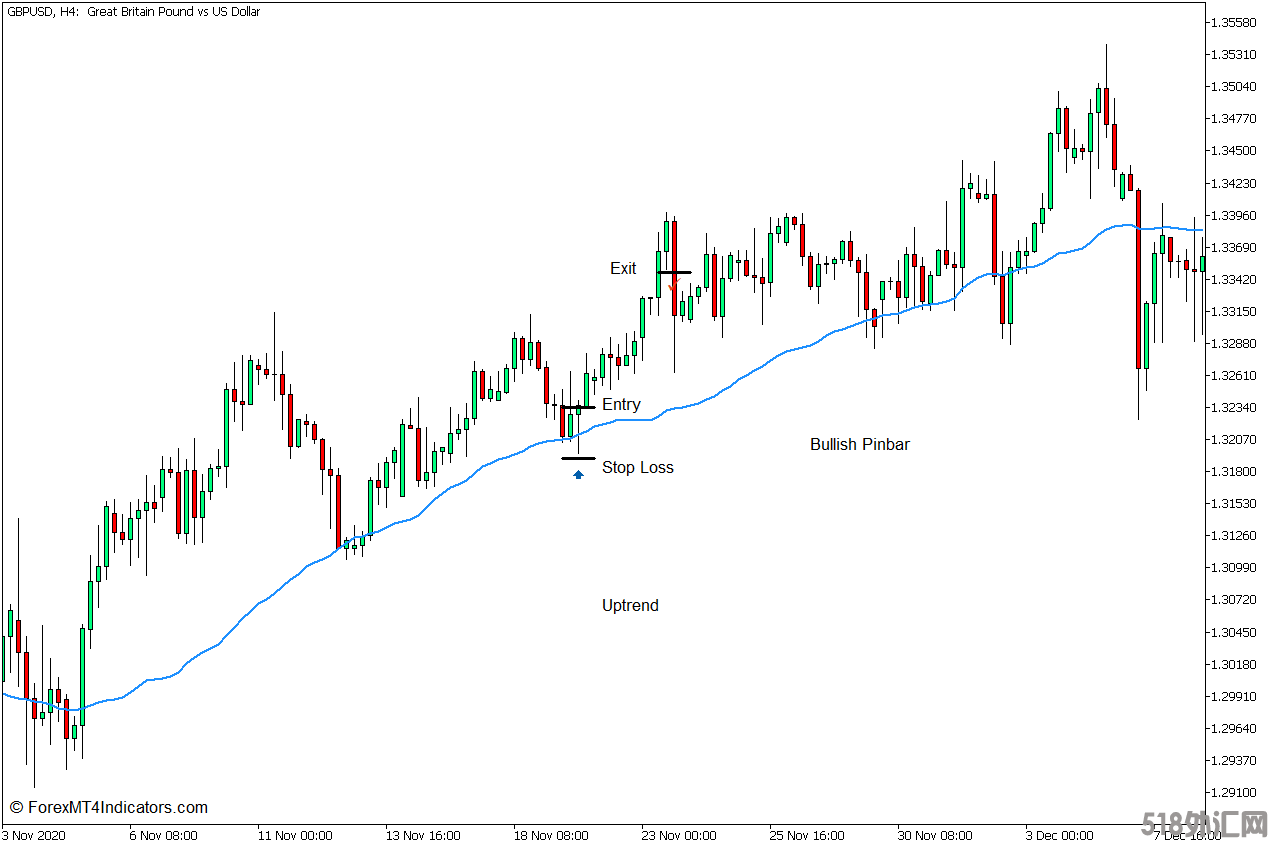
Task: Select the 1.29100 price axis label
Action: 1233,793
